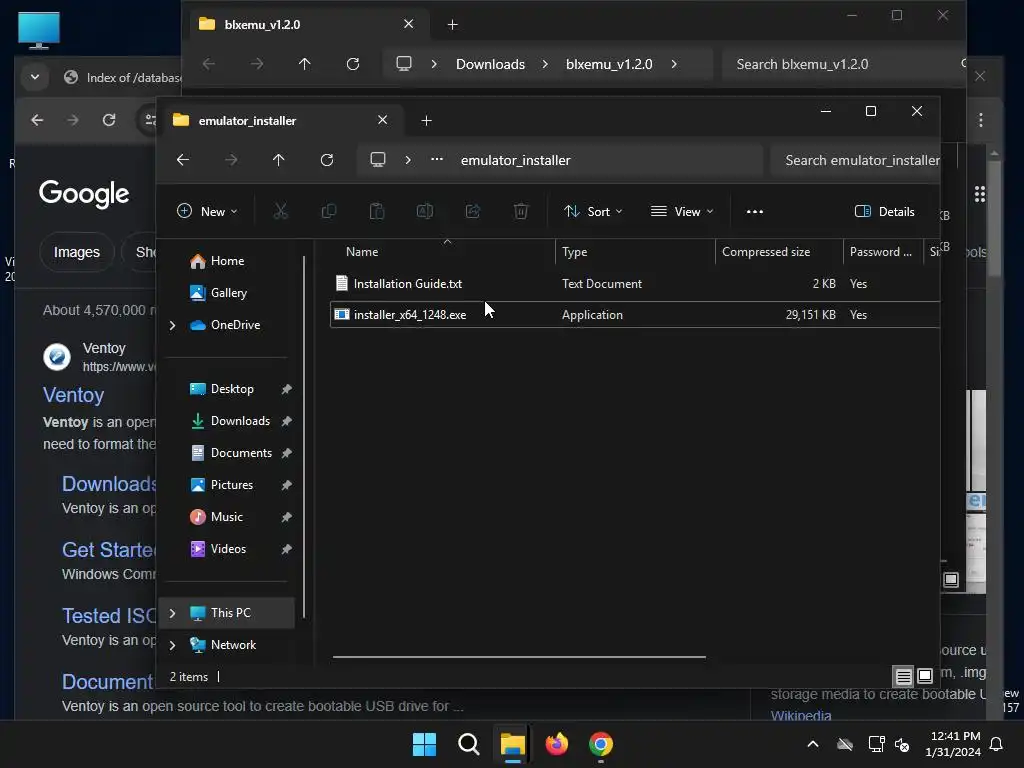Click the Search blxemu_v1.2.0 box
Image resolution: width=1024 pixels, height=768 pixels.
(844, 64)
